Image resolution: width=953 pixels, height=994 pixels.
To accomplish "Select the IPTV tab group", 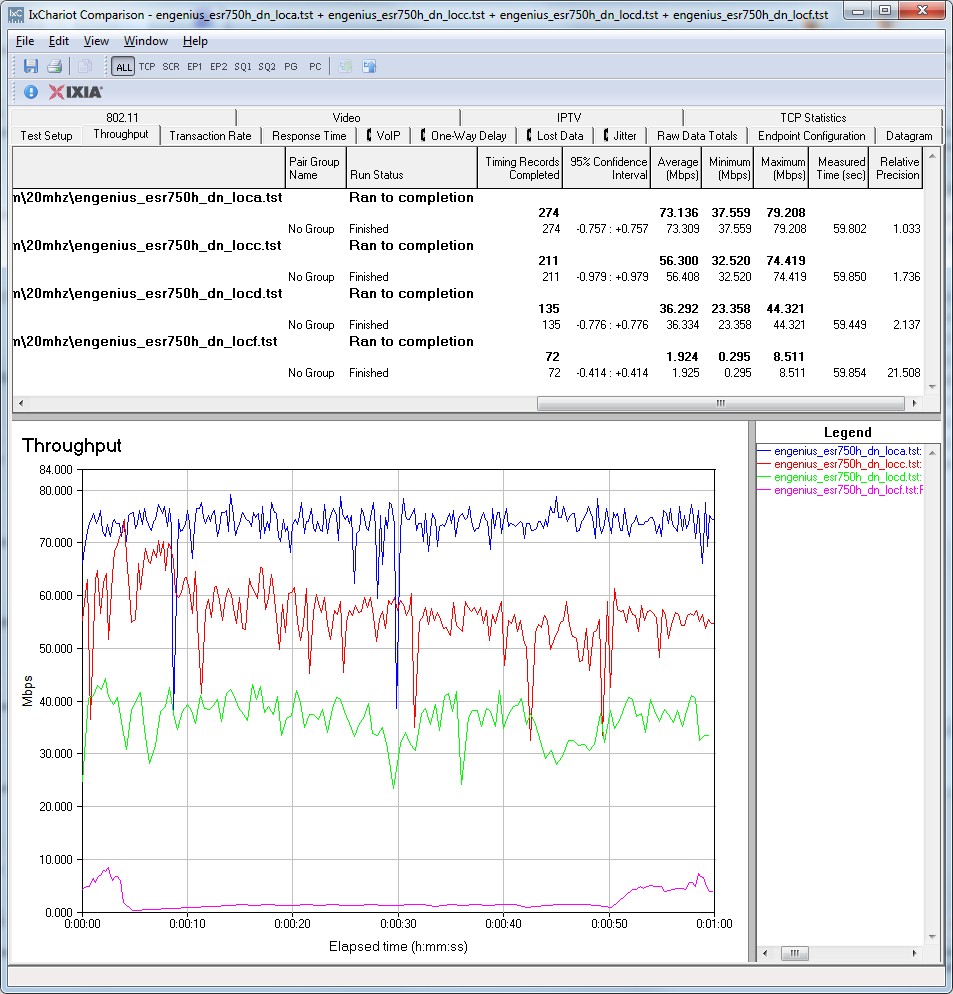I will pos(569,117).
